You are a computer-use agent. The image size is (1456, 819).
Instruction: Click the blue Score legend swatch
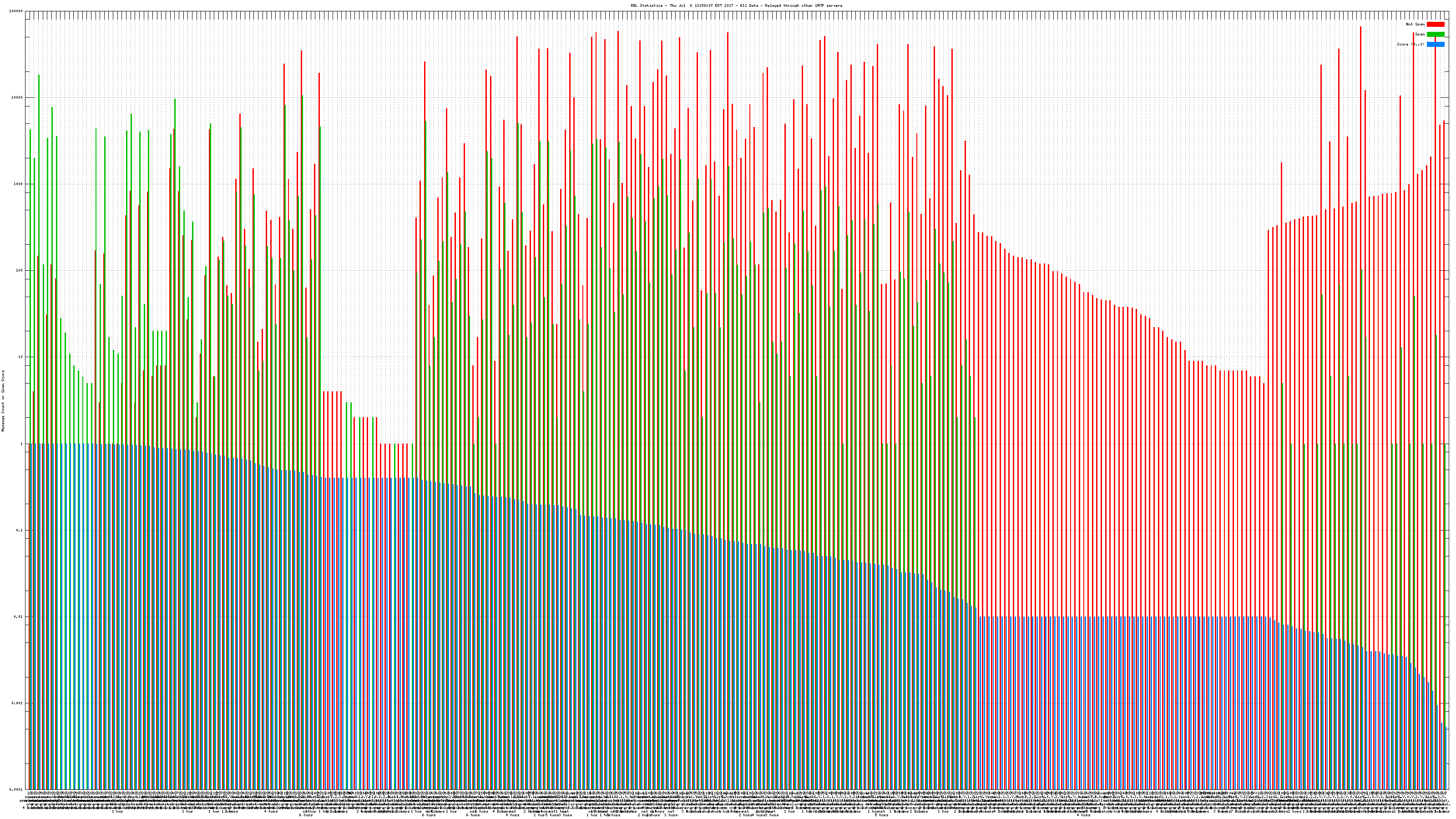click(1435, 44)
